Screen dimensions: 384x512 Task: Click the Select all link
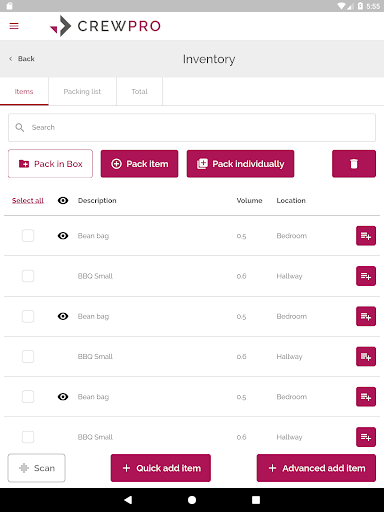click(28, 200)
